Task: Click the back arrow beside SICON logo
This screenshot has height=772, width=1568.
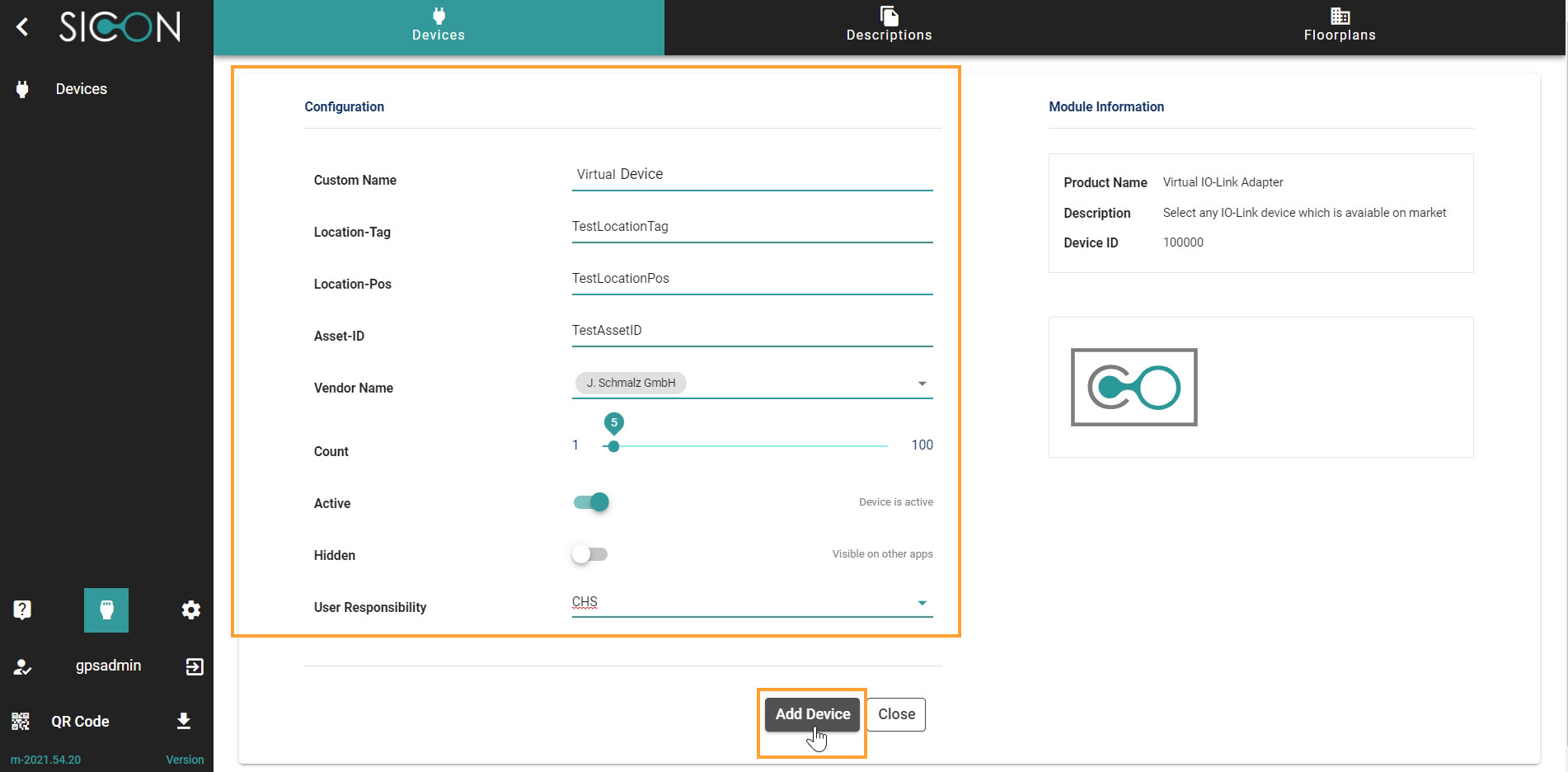Action: (x=22, y=27)
